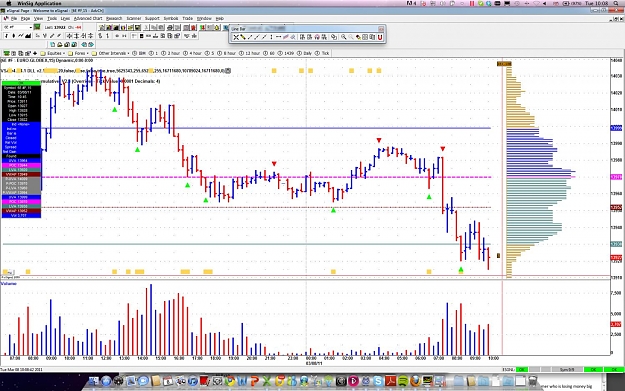Switch chart to Daily interval
625x391 pixels.
click(x=305, y=53)
